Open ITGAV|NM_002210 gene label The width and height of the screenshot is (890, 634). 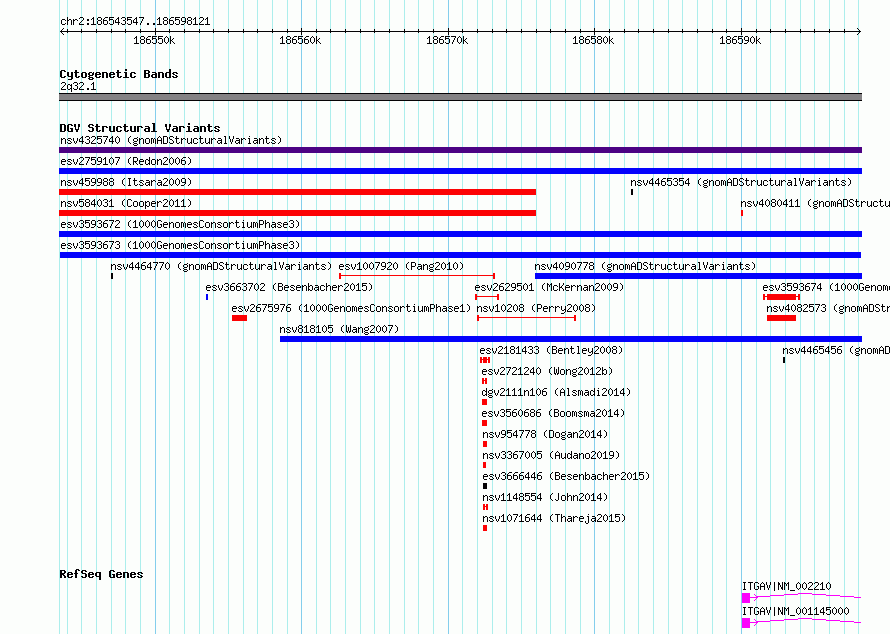(x=787, y=586)
